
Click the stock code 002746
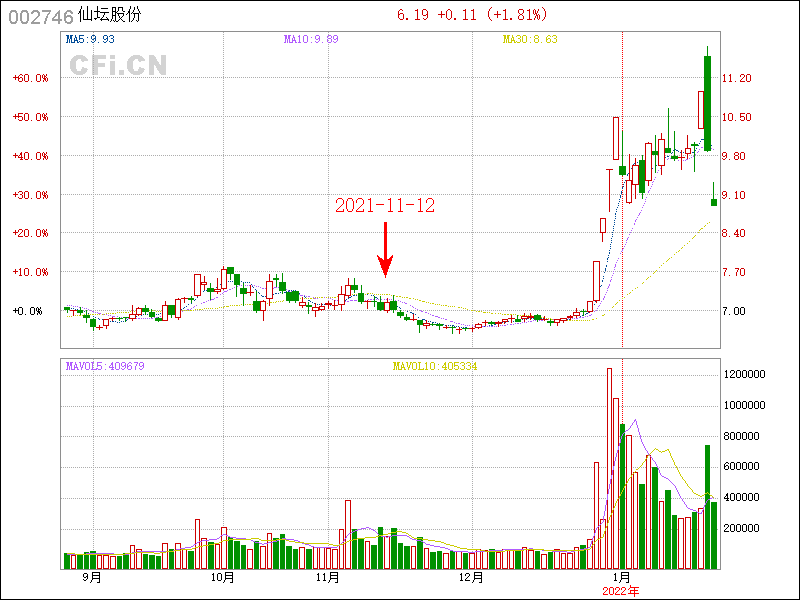click(x=40, y=15)
